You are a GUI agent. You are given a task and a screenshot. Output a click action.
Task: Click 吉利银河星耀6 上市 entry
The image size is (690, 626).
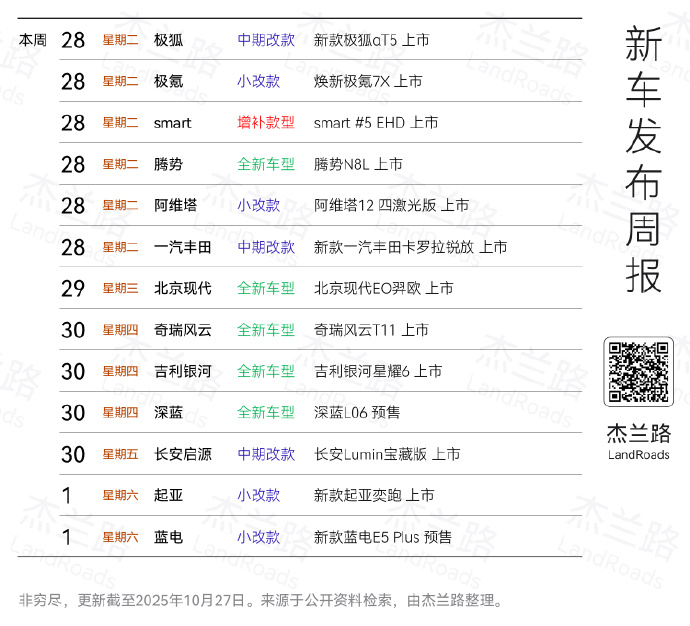378,371
